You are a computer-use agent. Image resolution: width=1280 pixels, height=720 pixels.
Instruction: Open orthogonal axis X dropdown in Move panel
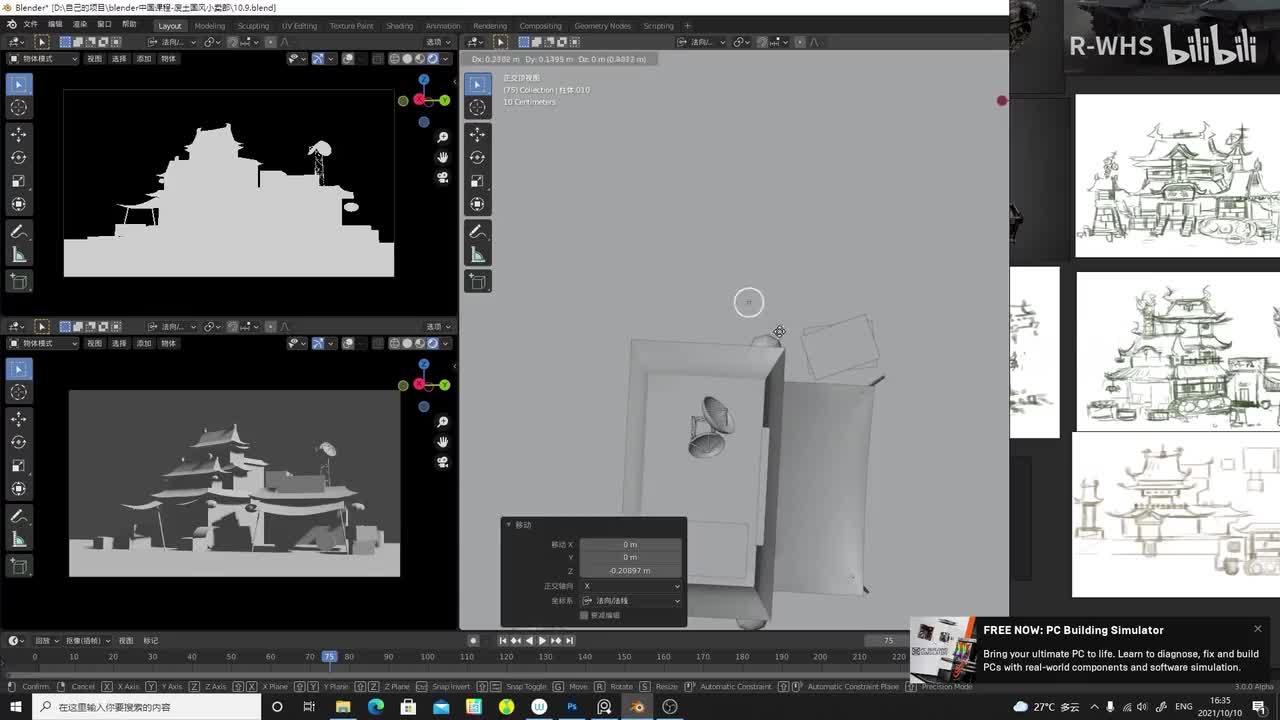coord(631,586)
